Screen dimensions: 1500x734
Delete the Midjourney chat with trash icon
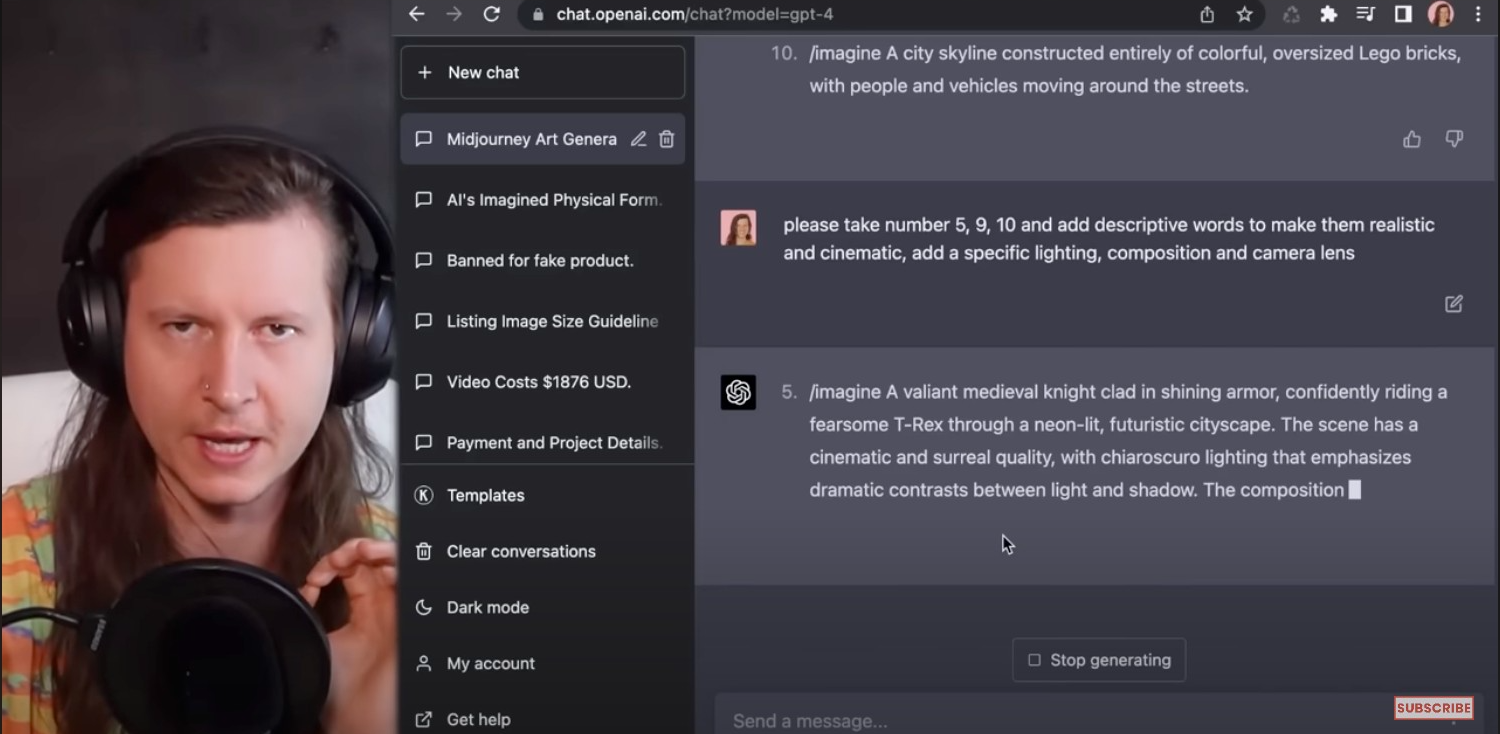tap(667, 140)
